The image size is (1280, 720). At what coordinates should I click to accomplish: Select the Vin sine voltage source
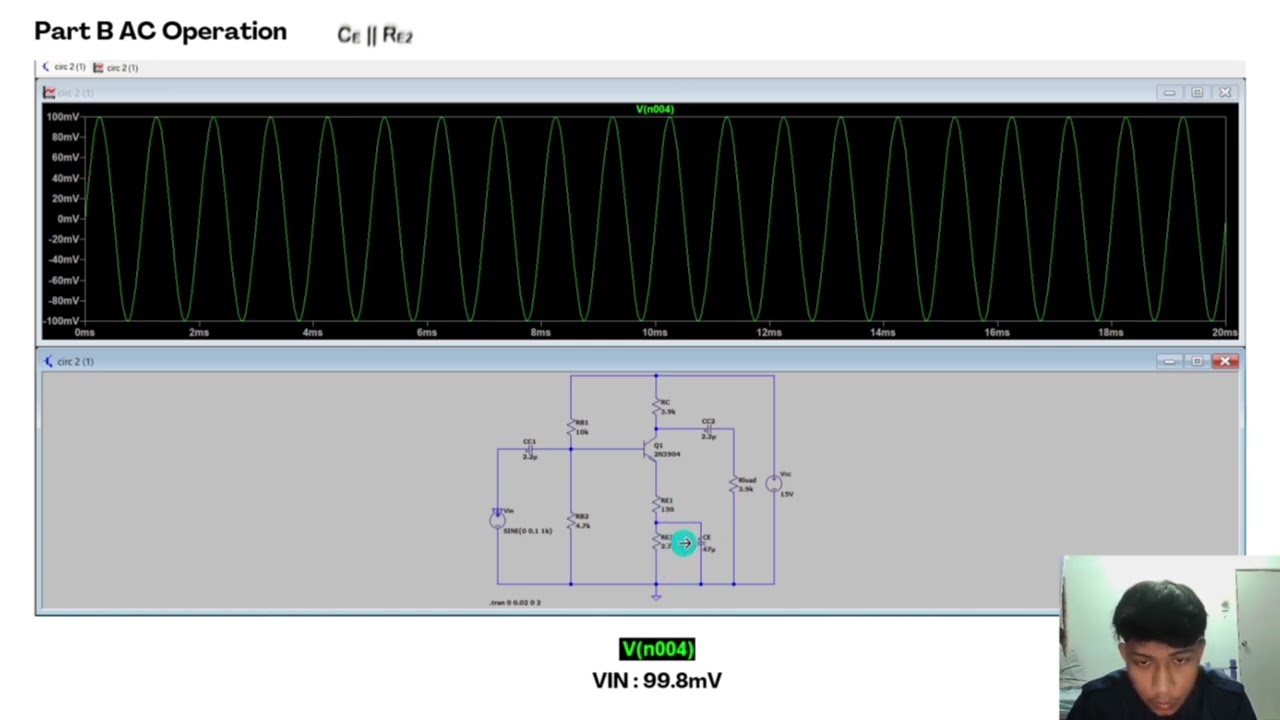pos(498,519)
